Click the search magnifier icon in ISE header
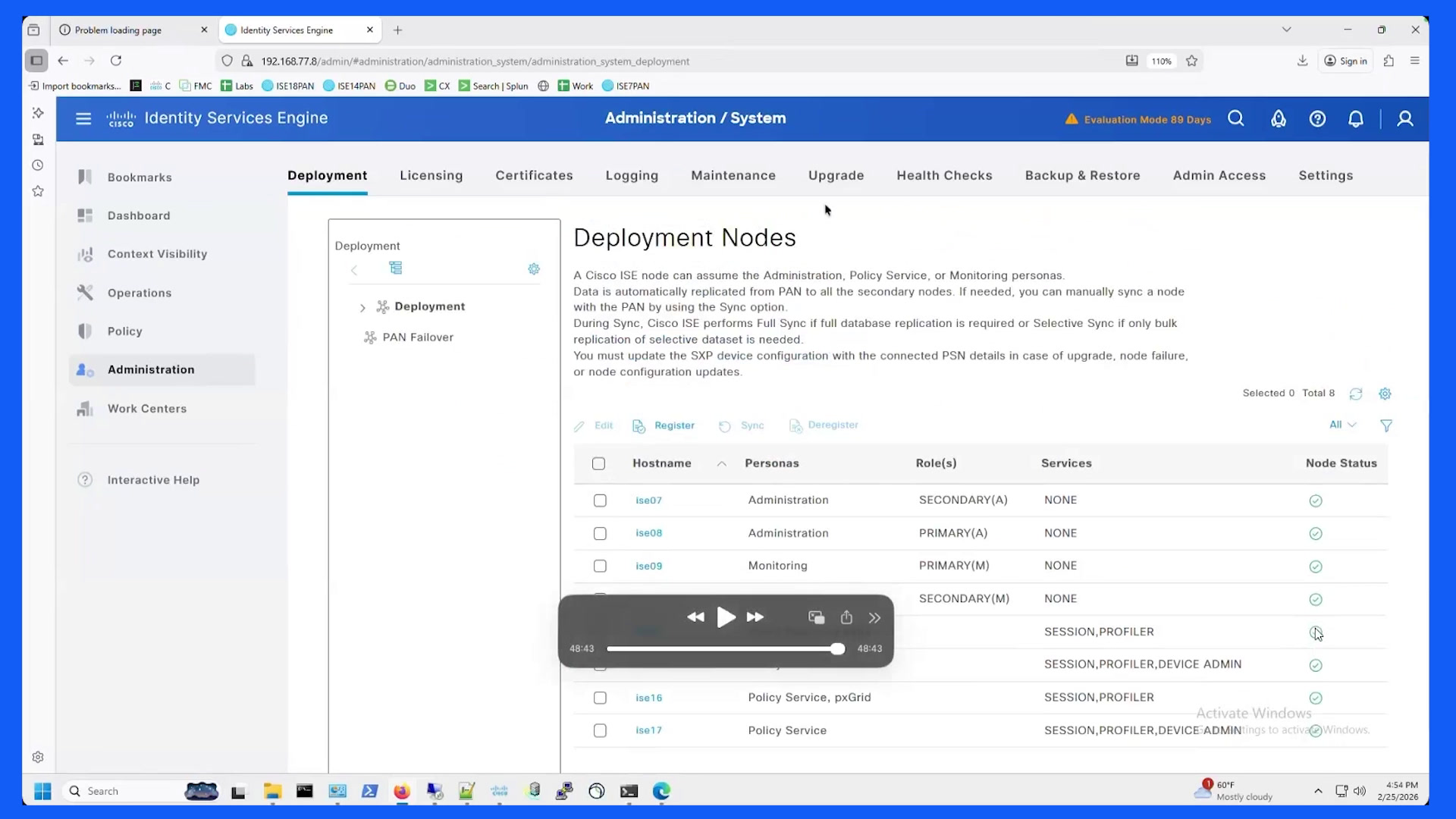 click(1236, 118)
